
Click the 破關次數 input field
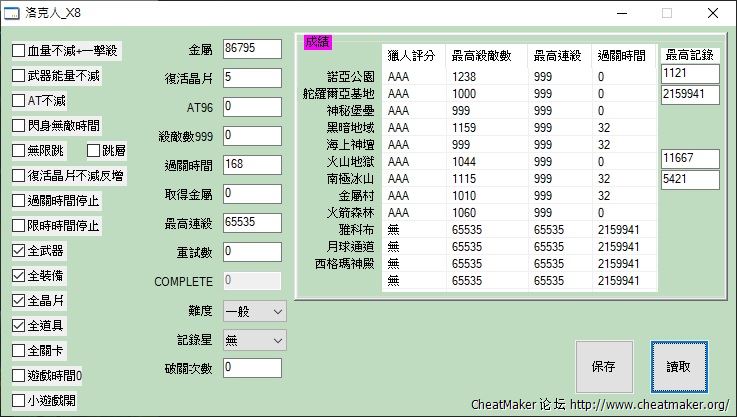pyautogui.click(x=254, y=367)
